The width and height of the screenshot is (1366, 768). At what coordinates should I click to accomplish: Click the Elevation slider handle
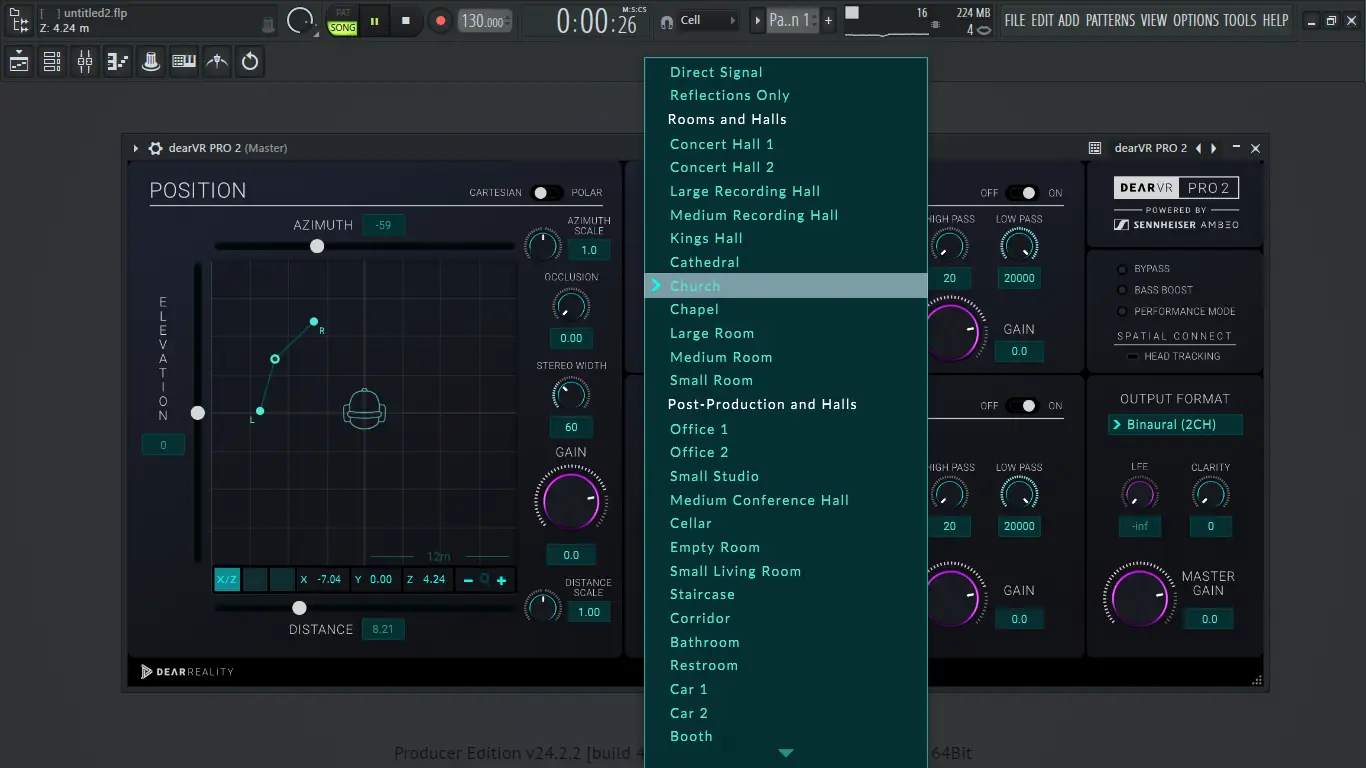pyautogui.click(x=198, y=413)
